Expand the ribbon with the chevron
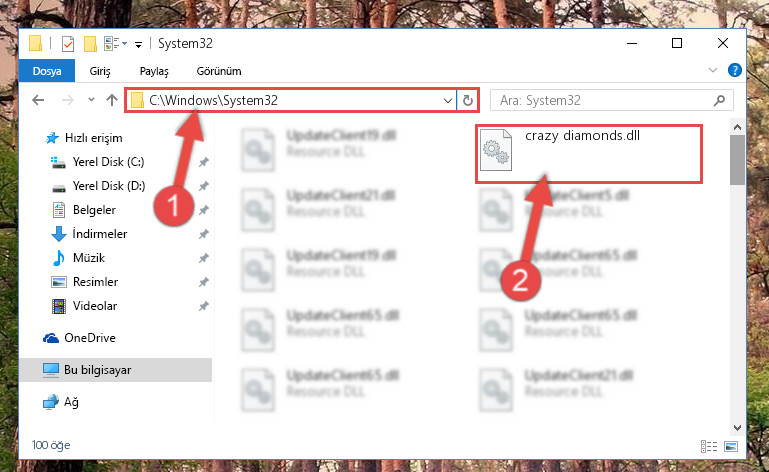The image size is (769, 472). (713, 71)
